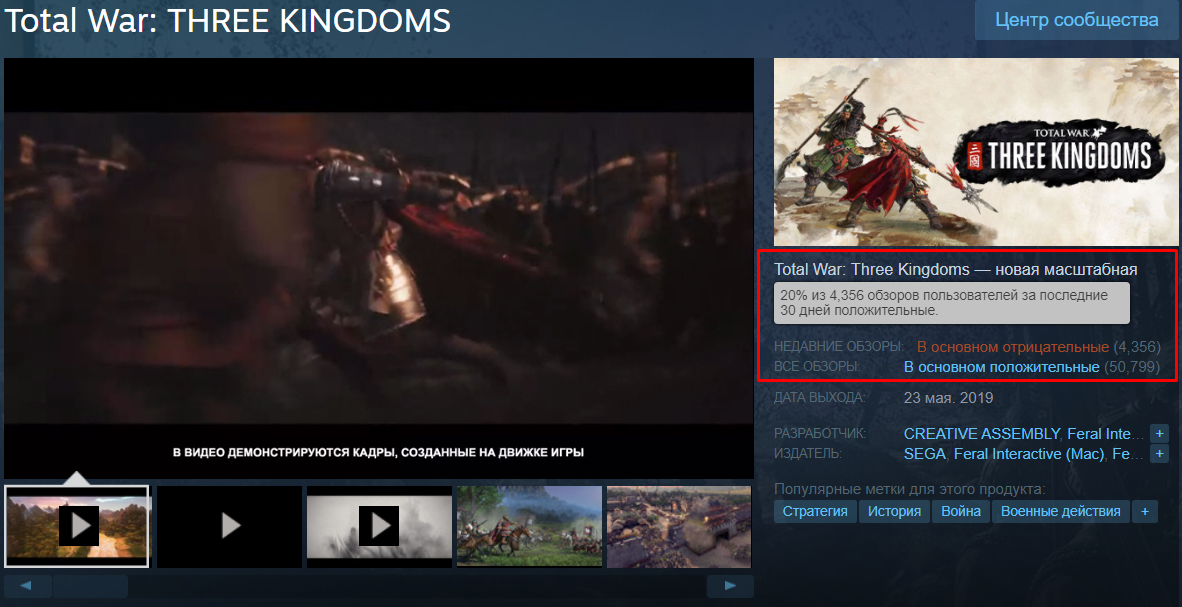
Task: Click the НЕДАВНИЕ ОБЗОРЫ label
Action: pos(839,347)
